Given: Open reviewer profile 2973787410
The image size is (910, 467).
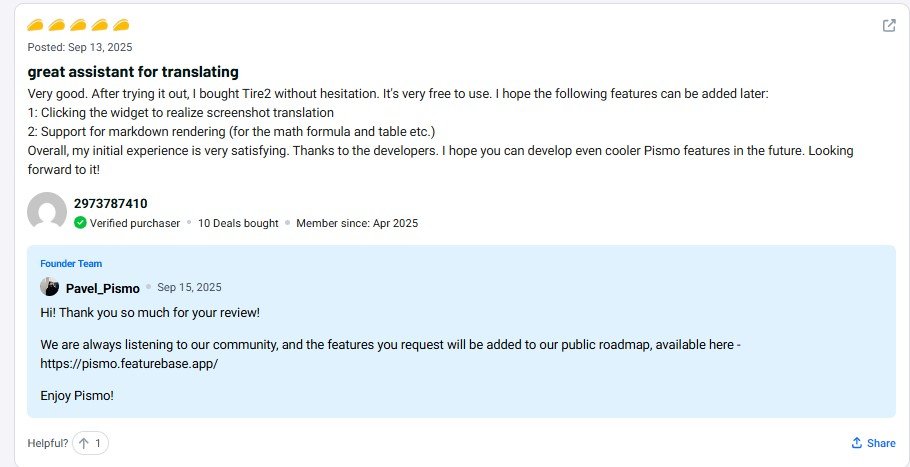Looking at the screenshot, I should click(110, 203).
